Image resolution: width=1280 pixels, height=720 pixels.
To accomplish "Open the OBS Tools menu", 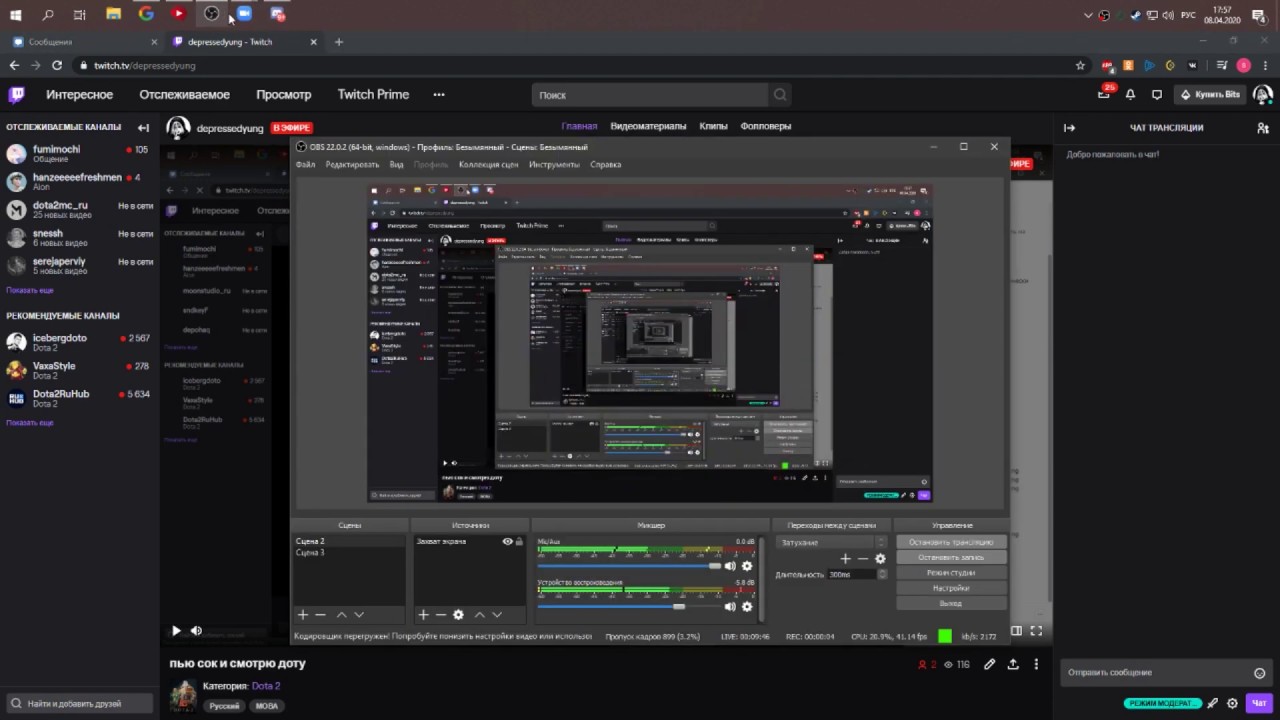I will click(x=554, y=164).
